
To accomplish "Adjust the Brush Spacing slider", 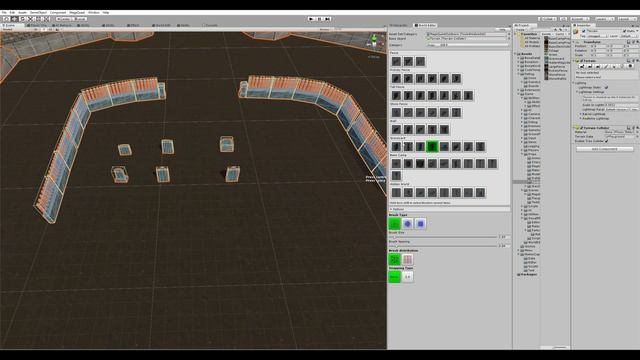I will pyautogui.click(x=444, y=246).
